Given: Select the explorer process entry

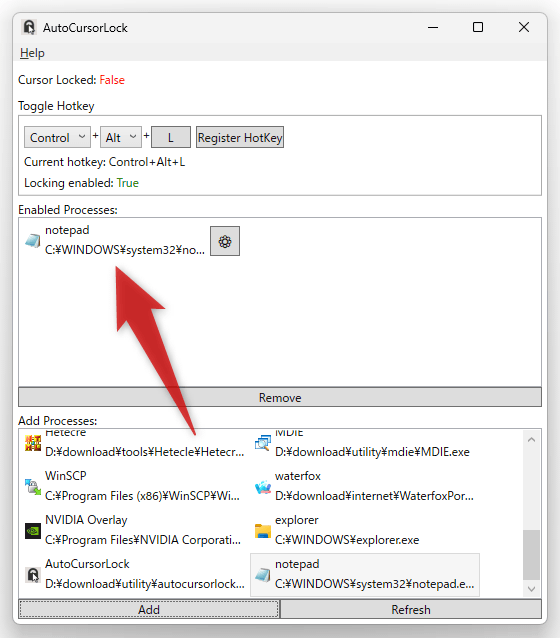Looking at the screenshot, I should 365,530.
